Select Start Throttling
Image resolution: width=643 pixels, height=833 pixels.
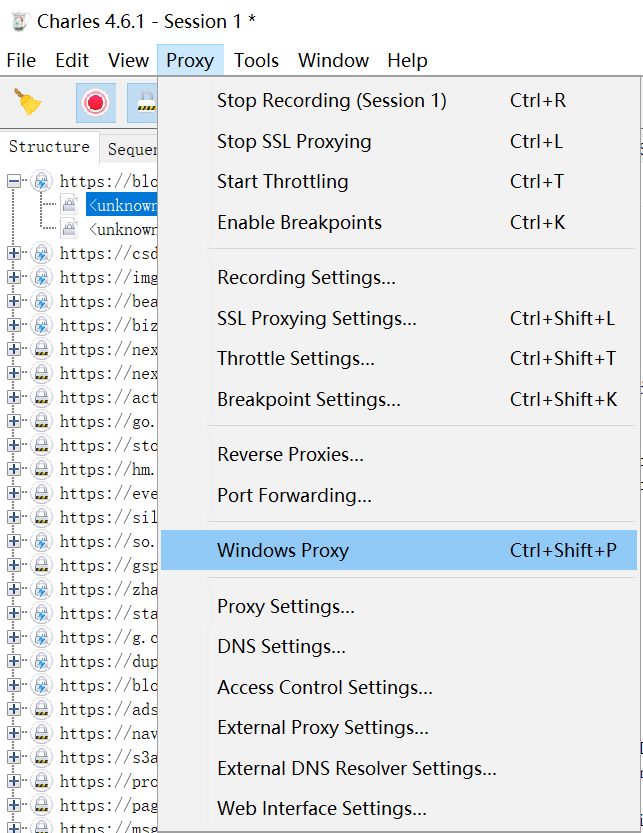coord(399,182)
